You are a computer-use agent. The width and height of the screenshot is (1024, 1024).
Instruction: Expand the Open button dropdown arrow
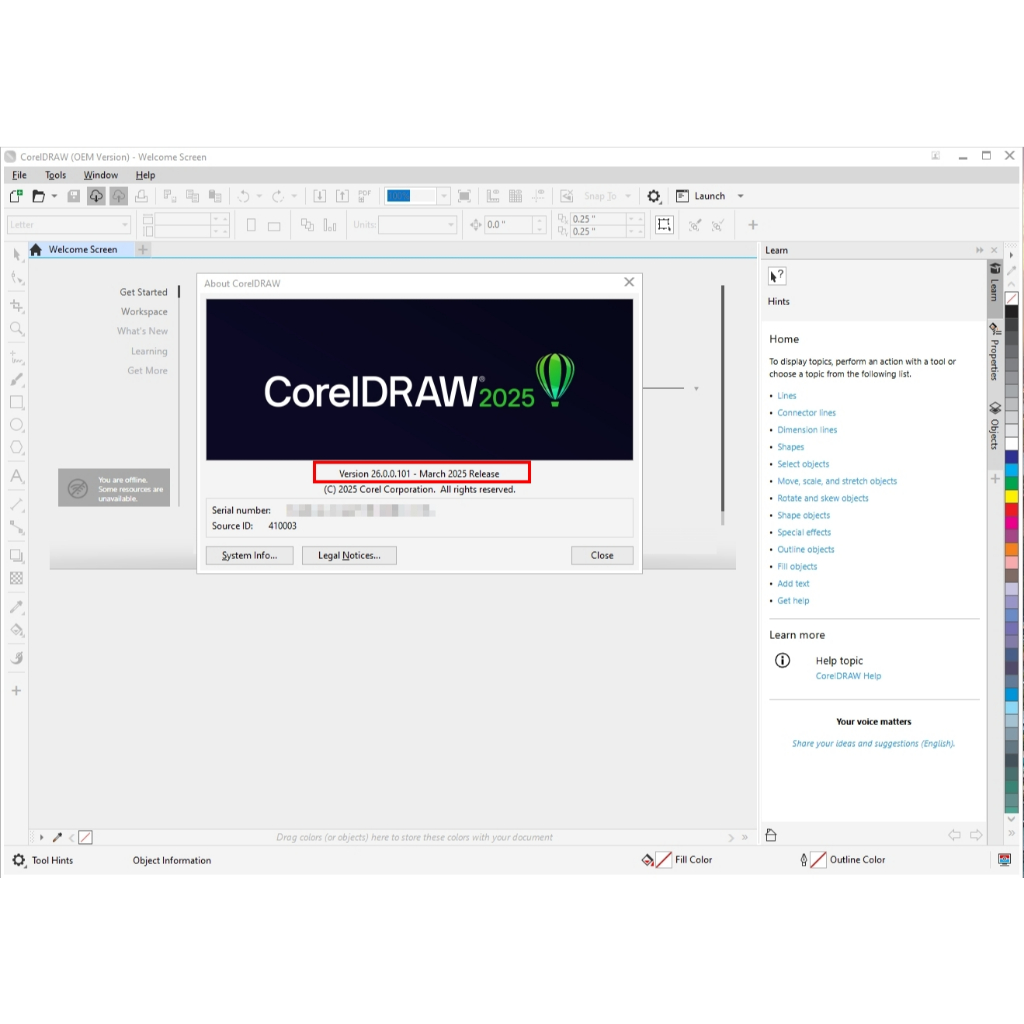tap(54, 196)
